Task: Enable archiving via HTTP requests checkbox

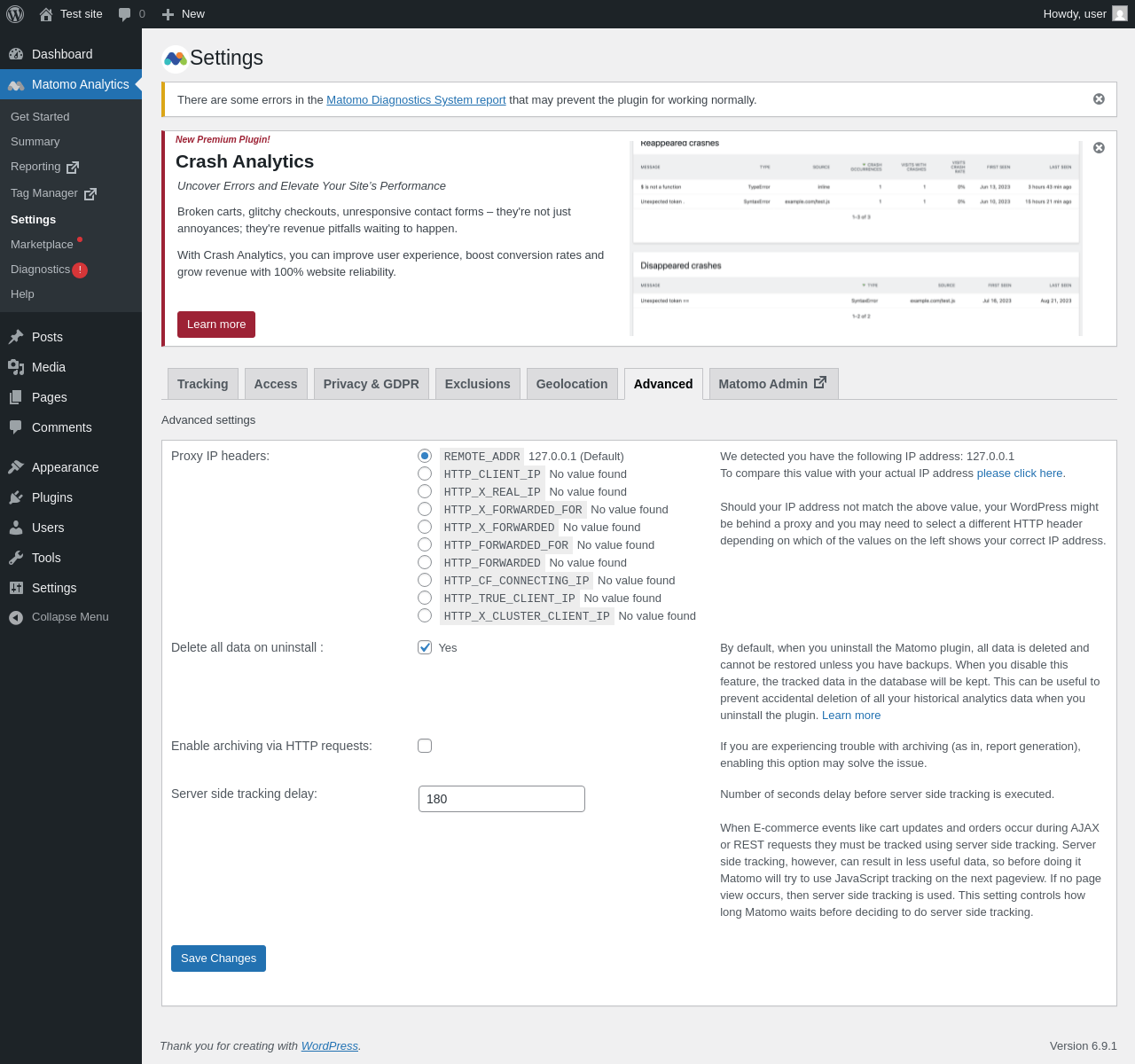Action: tap(425, 746)
